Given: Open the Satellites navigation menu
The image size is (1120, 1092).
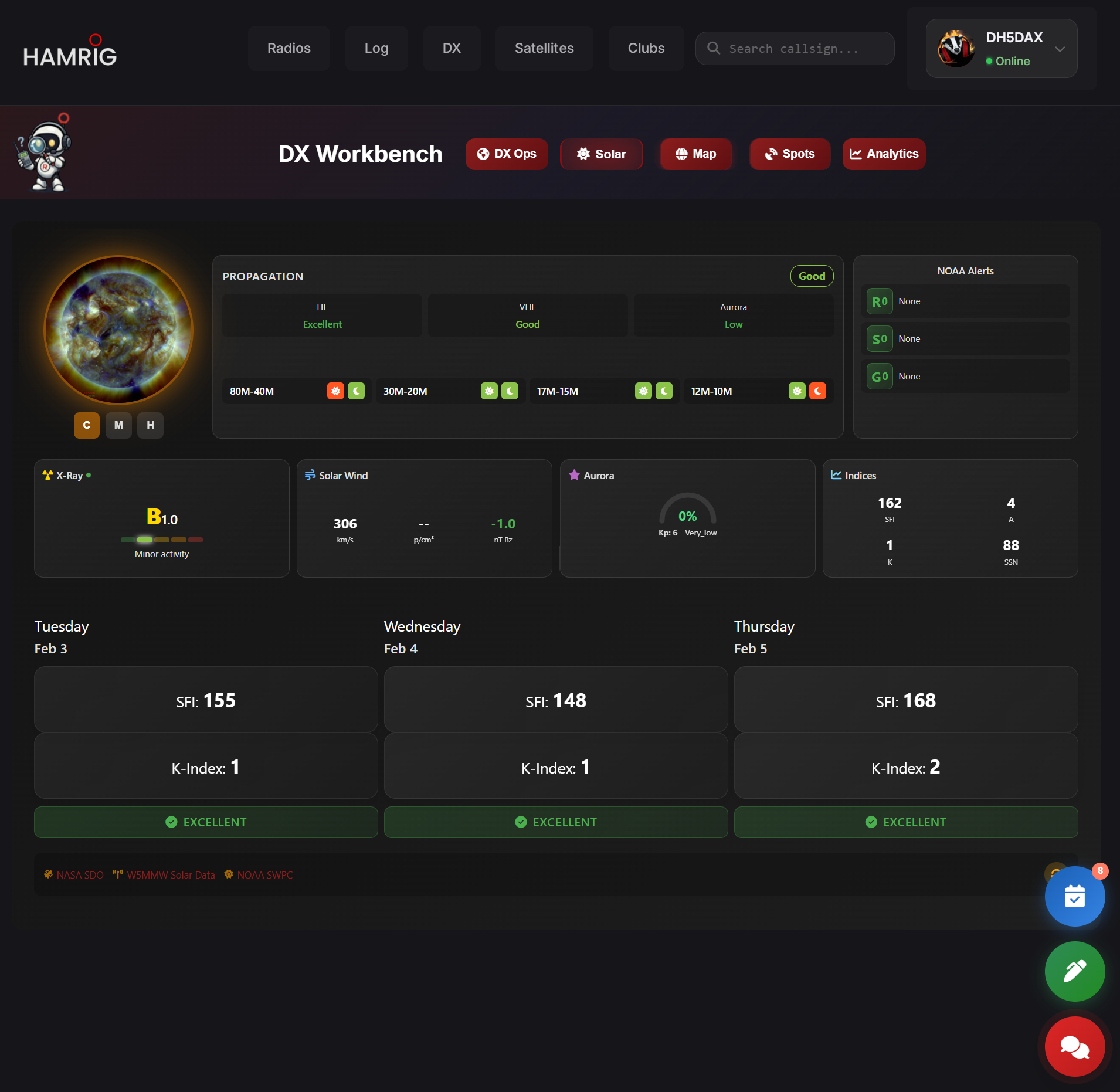Looking at the screenshot, I should 544,48.
